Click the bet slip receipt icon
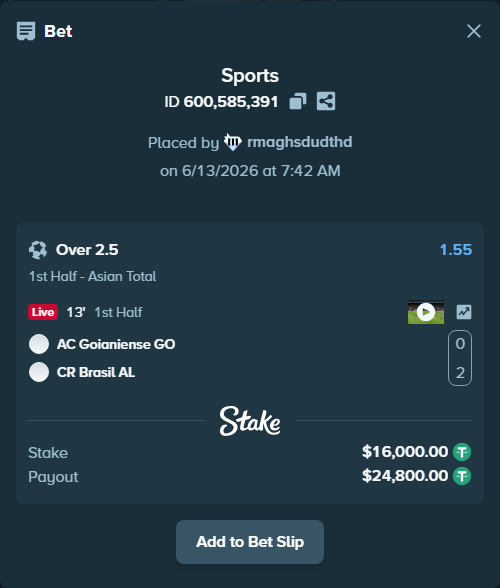The image size is (500, 588). 26,31
